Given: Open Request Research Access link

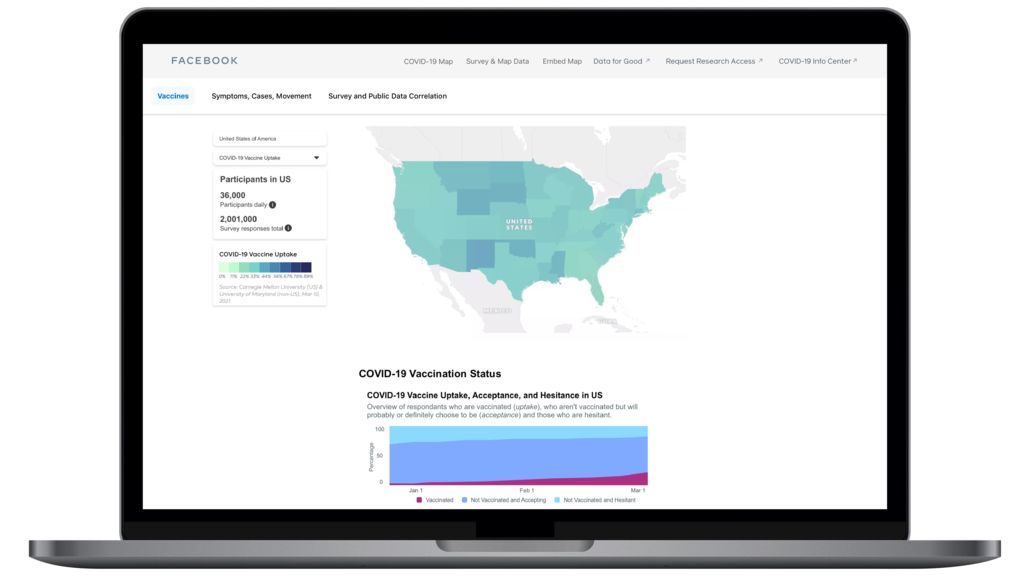Looking at the screenshot, I should tap(714, 61).
